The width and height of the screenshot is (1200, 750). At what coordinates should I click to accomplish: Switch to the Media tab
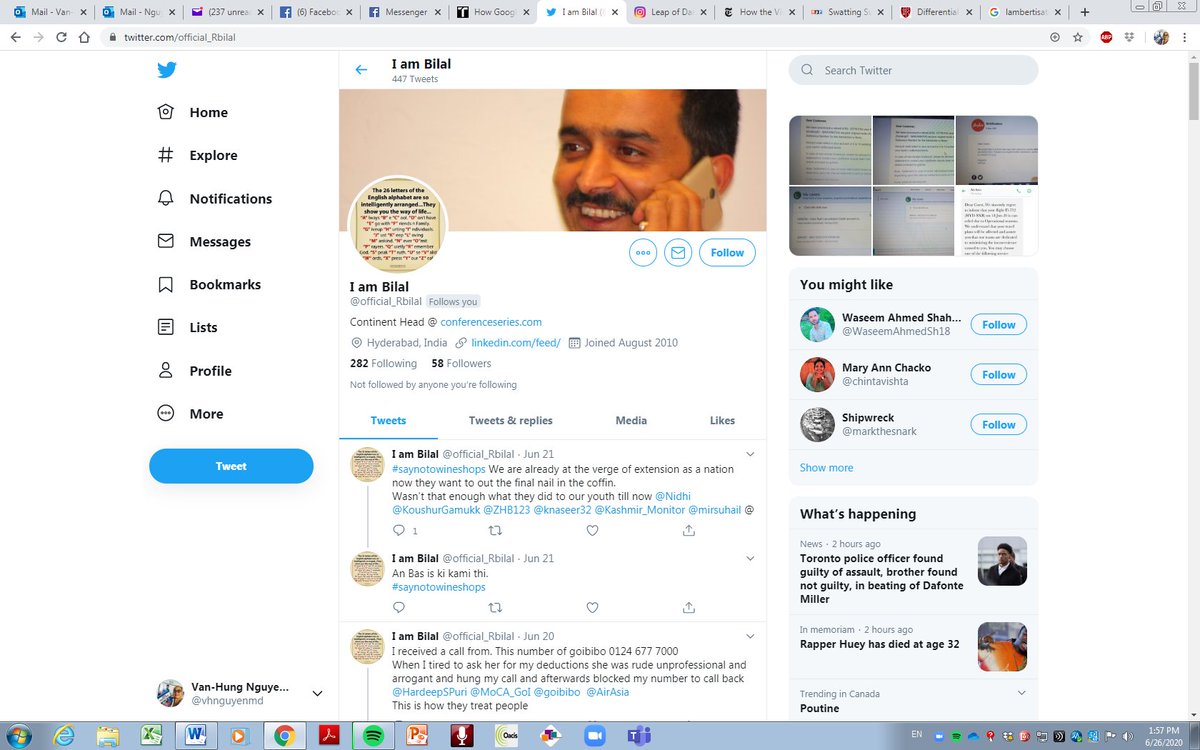[631, 420]
